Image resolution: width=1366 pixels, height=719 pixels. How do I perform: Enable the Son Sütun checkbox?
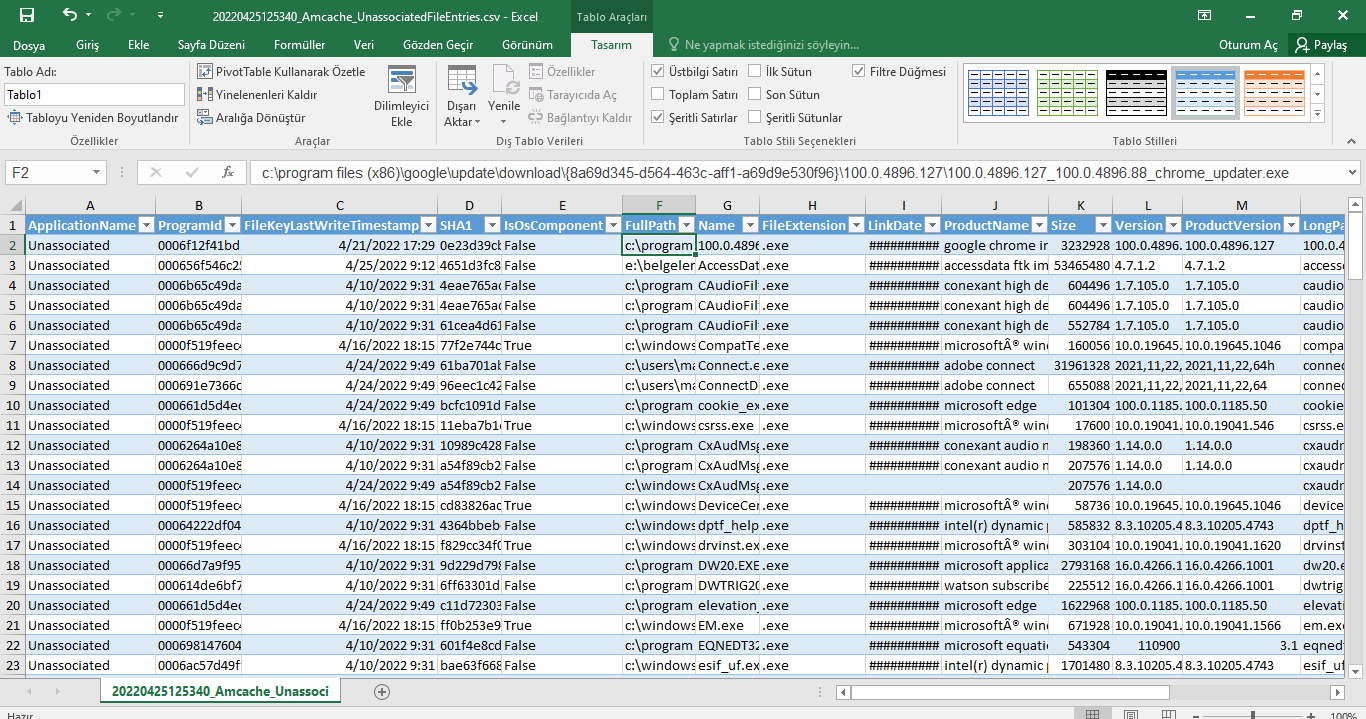point(755,95)
